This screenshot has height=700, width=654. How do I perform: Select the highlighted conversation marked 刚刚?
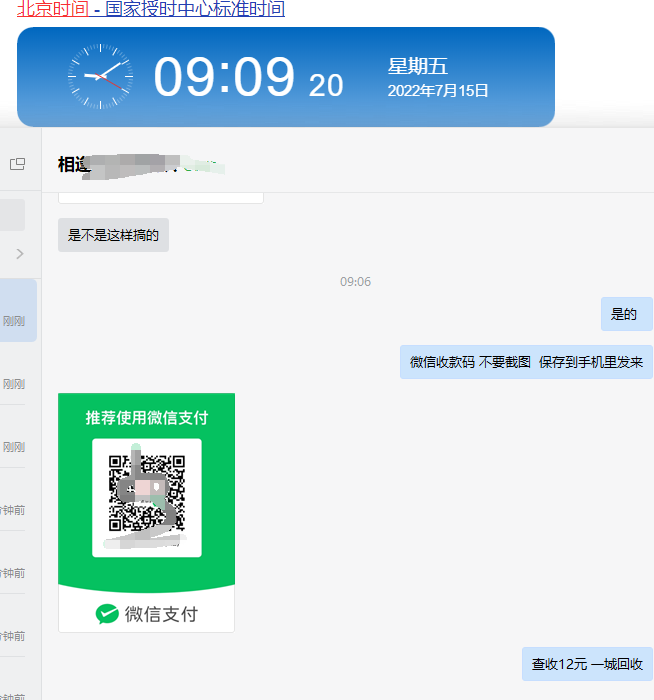coord(18,310)
